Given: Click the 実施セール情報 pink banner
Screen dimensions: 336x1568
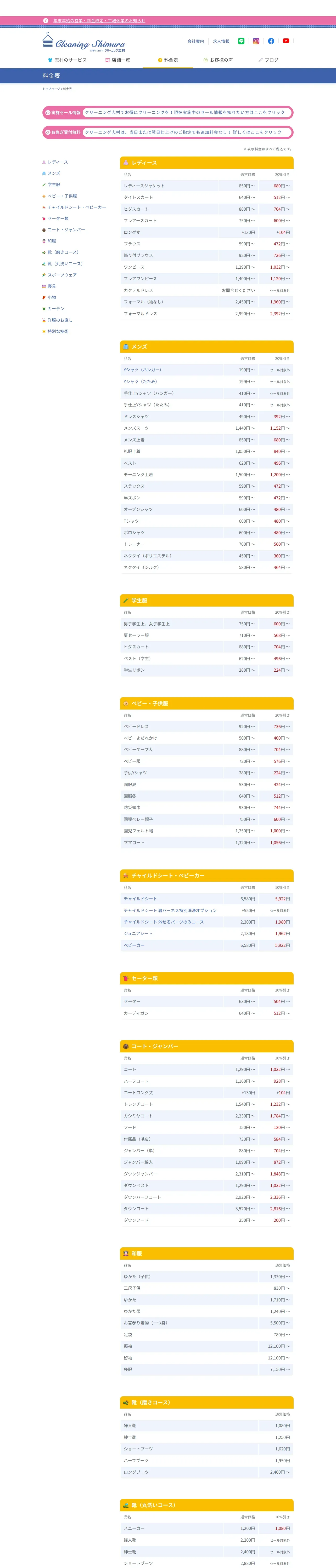Looking at the screenshot, I should (x=168, y=113).
